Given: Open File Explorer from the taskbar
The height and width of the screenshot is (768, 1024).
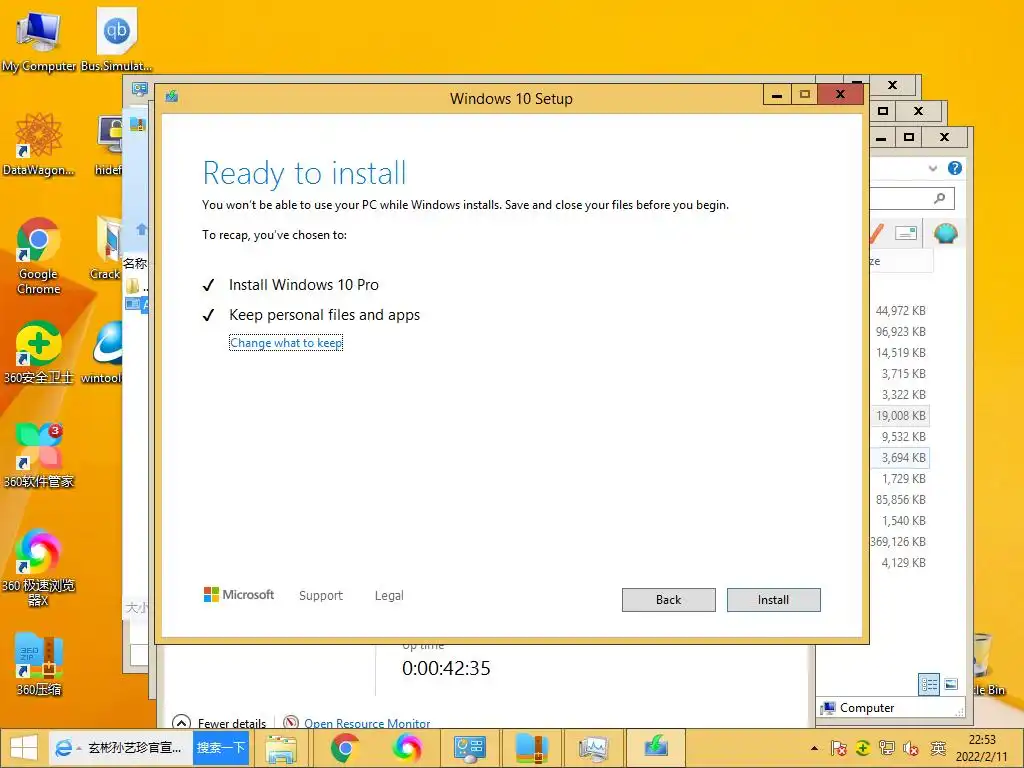Looking at the screenshot, I should pyautogui.click(x=281, y=748).
